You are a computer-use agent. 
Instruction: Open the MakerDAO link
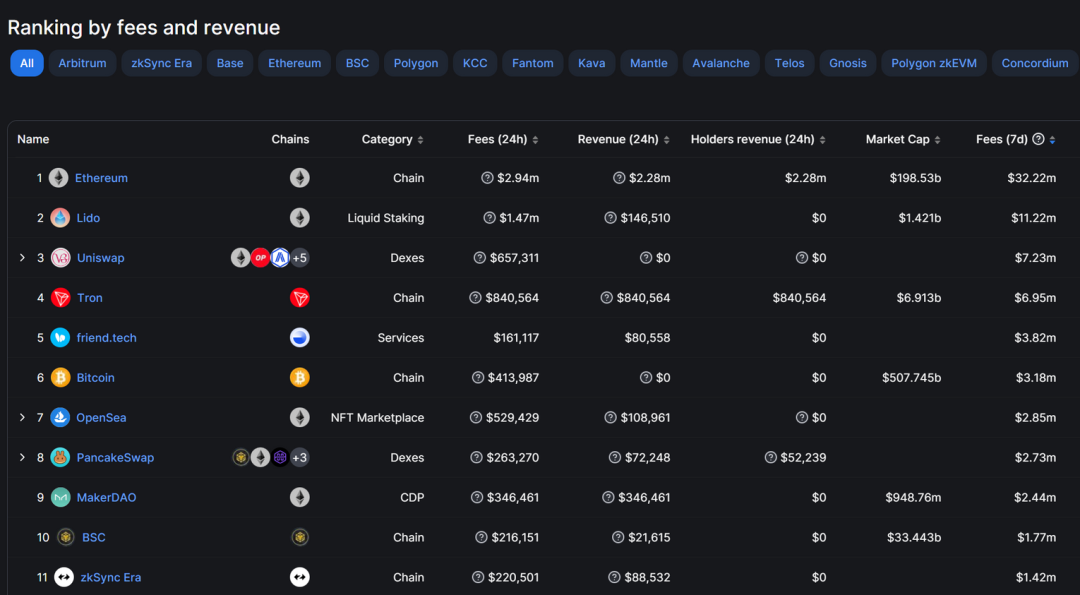click(x=107, y=497)
